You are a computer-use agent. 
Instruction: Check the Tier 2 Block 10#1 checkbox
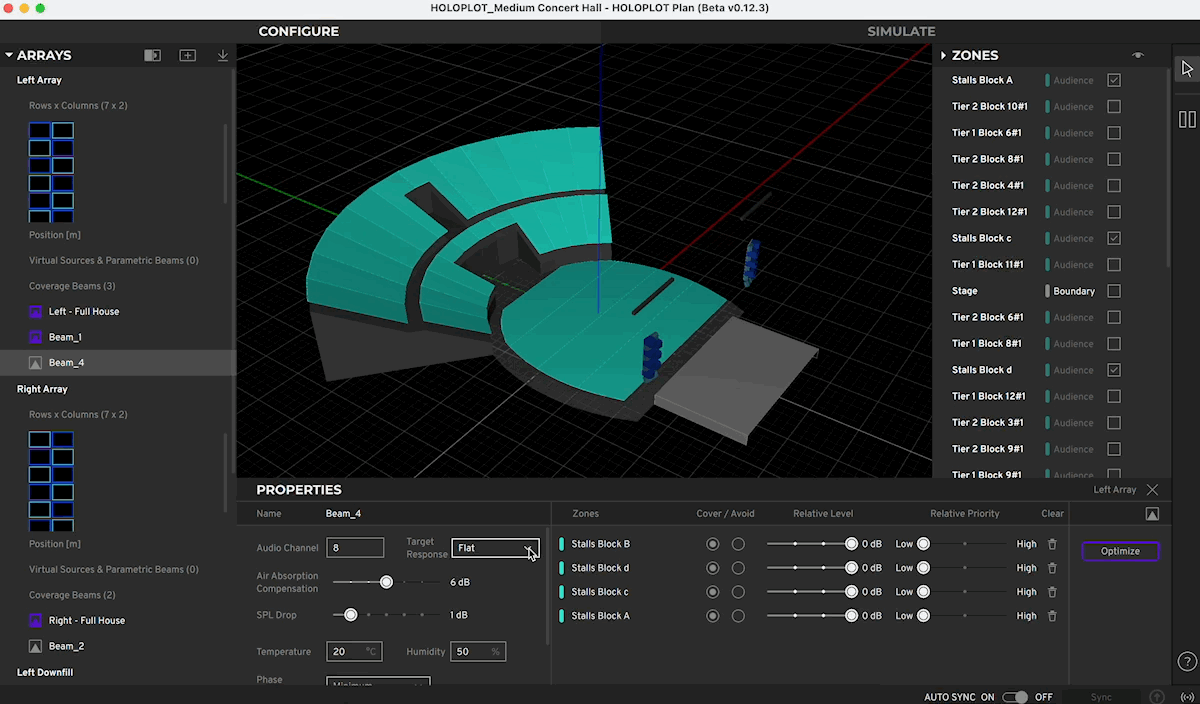pyautogui.click(x=1114, y=106)
